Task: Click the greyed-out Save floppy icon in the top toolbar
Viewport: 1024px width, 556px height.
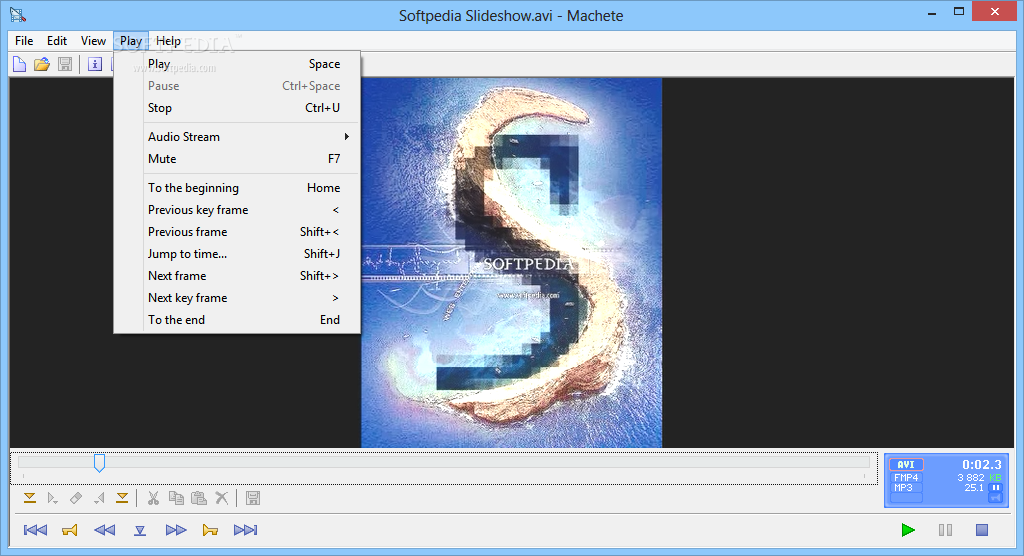Action: click(x=65, y=64)
